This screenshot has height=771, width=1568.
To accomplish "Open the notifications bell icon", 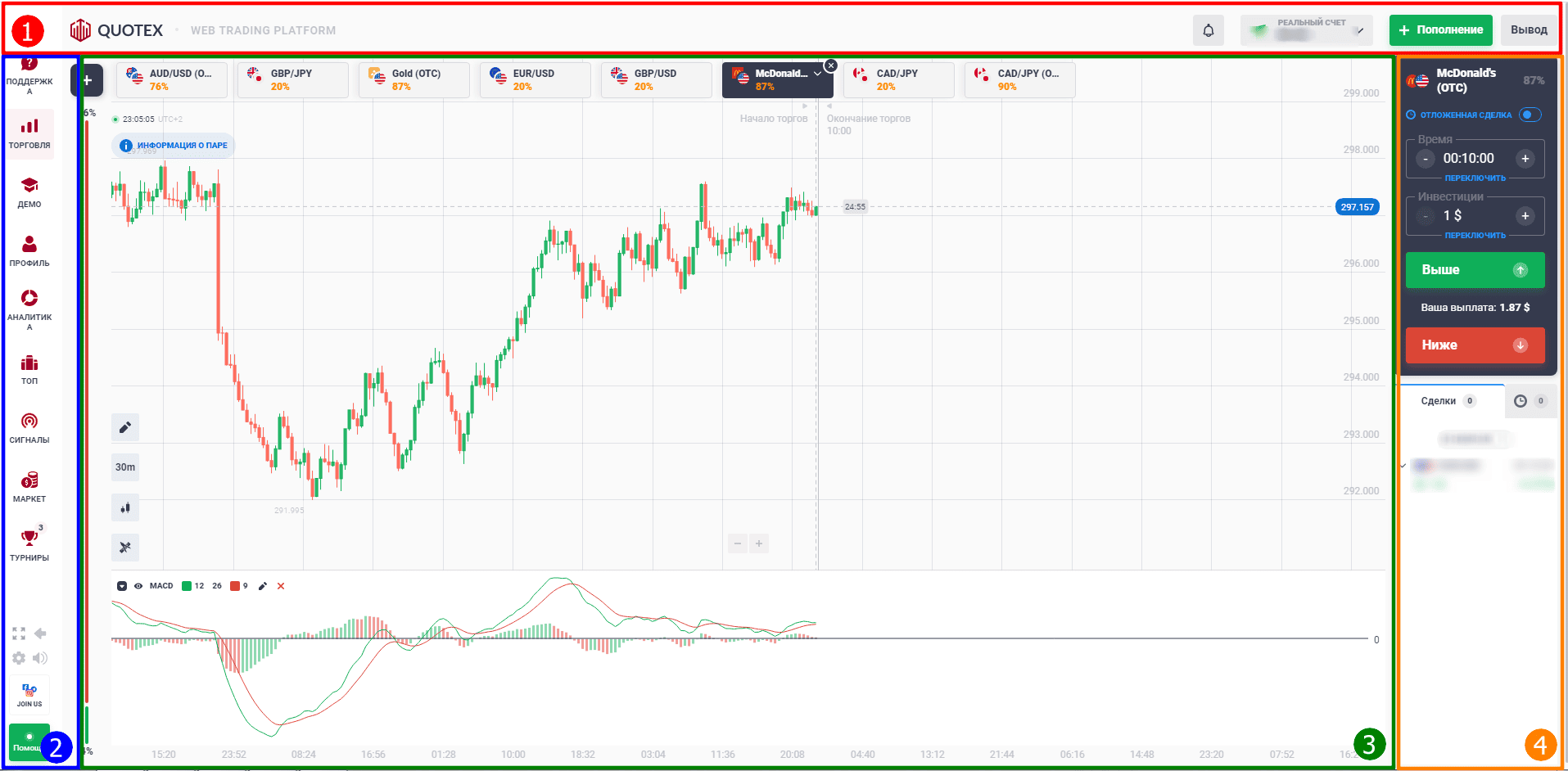I will point(1209,30).
